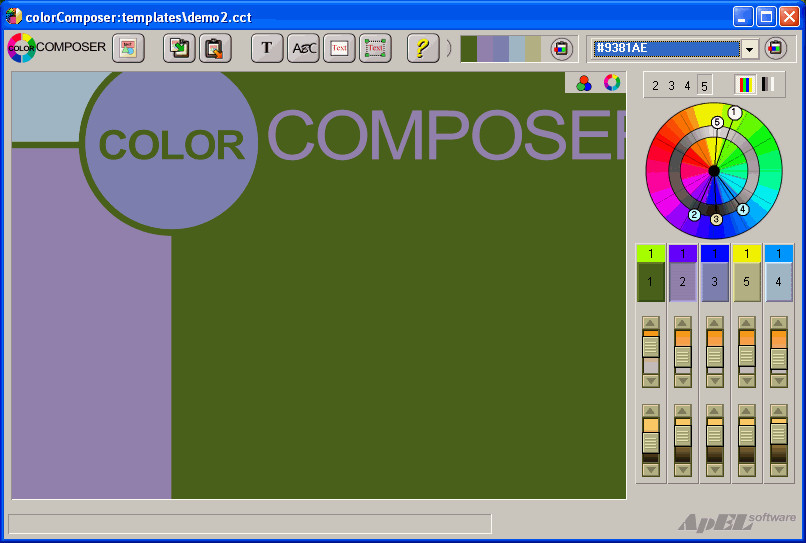Click color wheel handle number 5
This screenshot has height=543, width=806.
717,122
